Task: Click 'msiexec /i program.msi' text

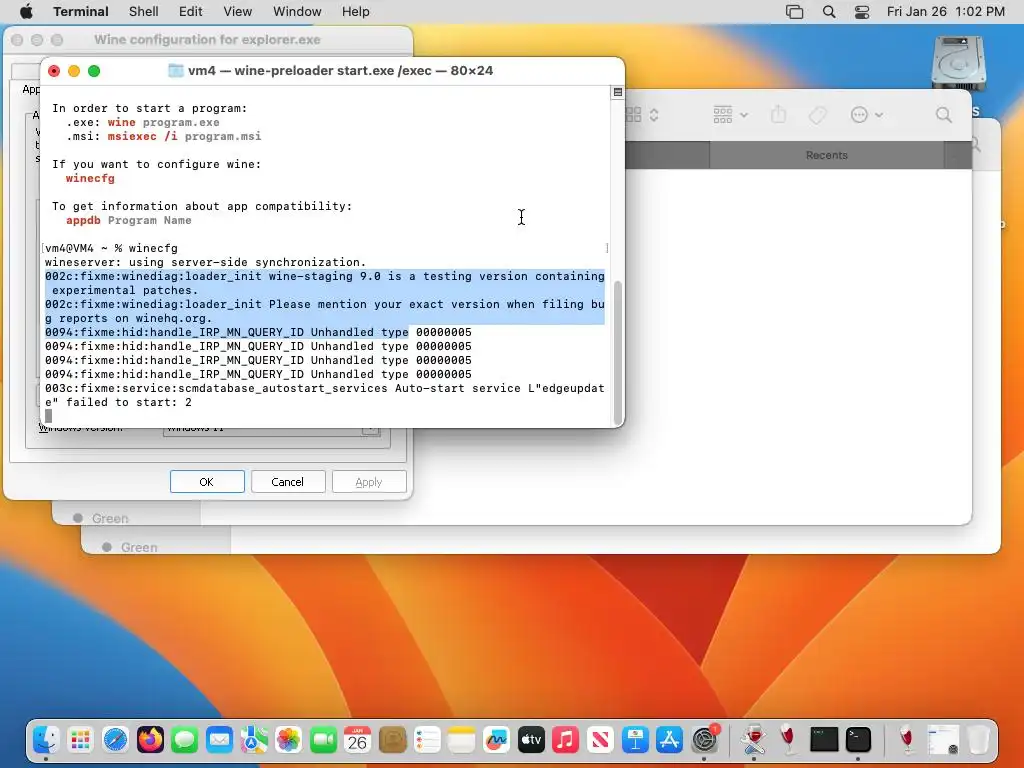Action: pos(184,136)
